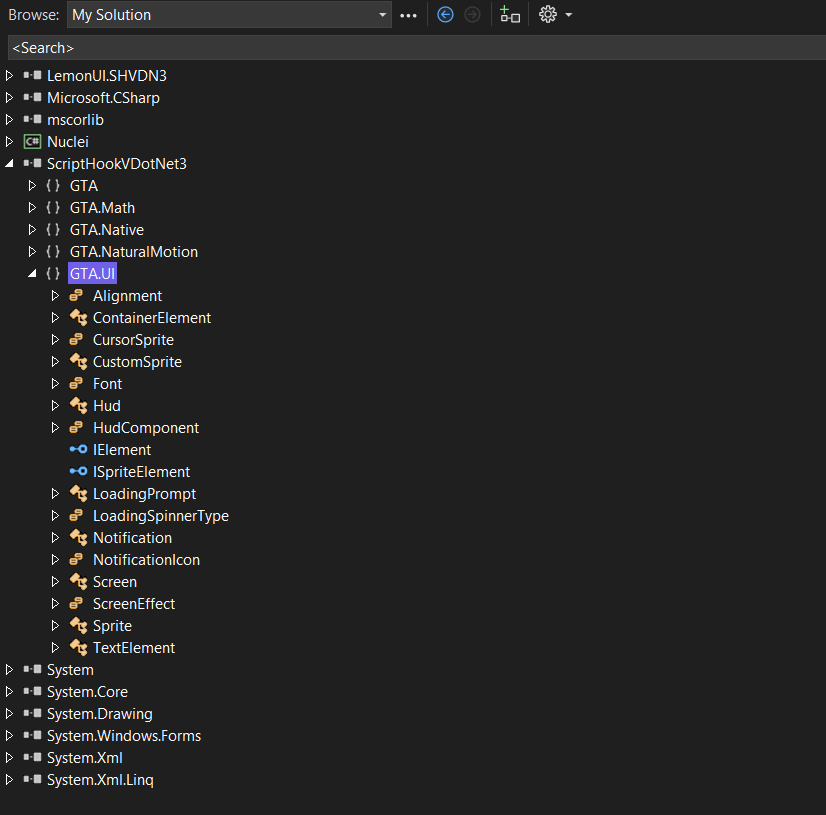Click the LemonUI.SHVDN3 assembly icon
Viewport: 826px width, 815px height.
click(x=33, y=75)
